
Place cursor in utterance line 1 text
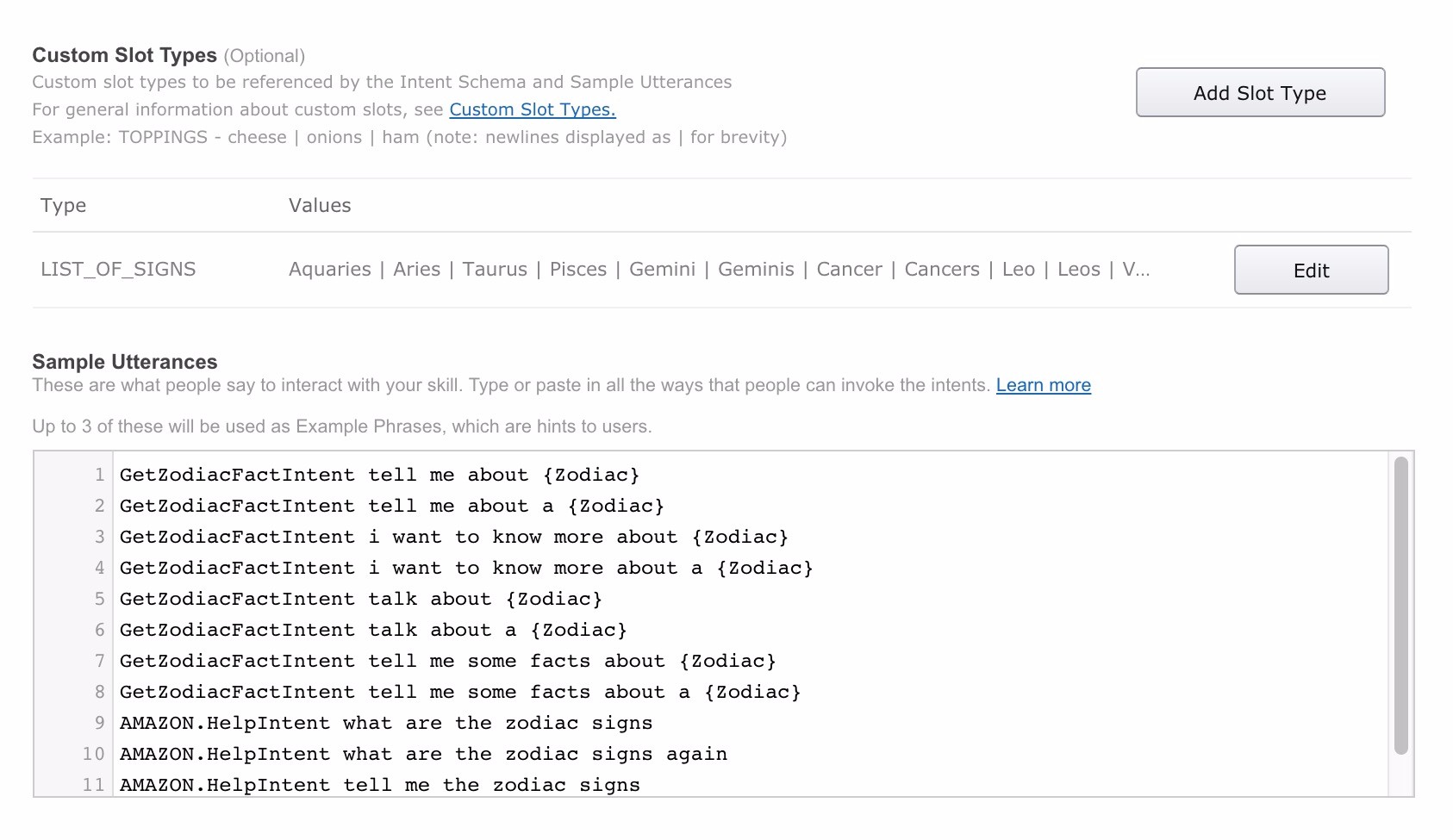pos(379,476)
